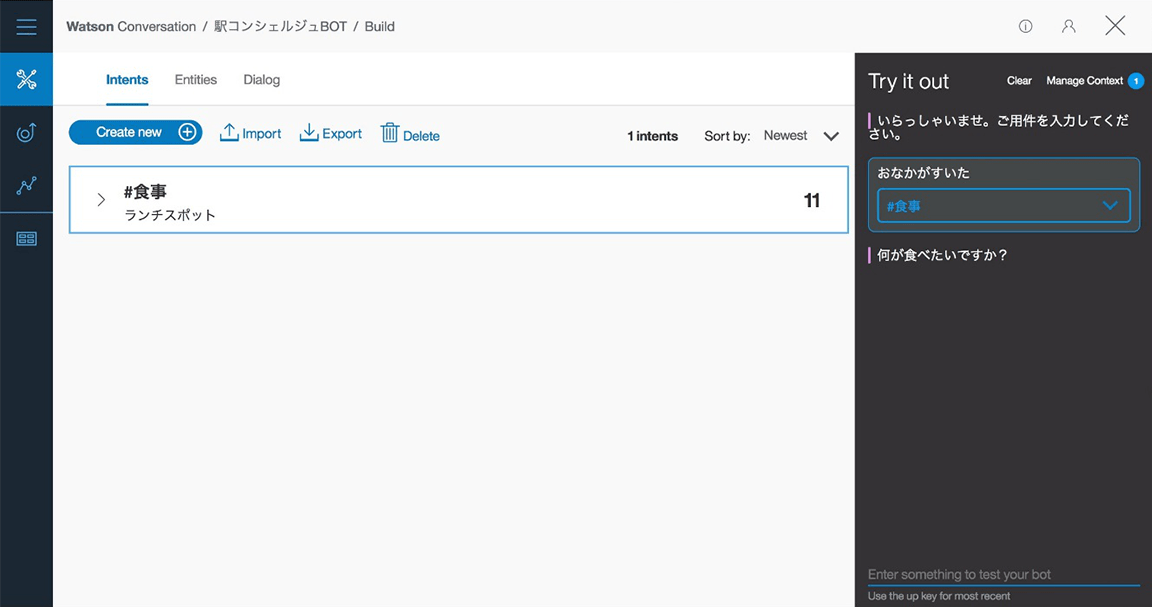The image size is (1152, 607).
Task: Open the #食事 intent title
Action: tap(145, 192)
